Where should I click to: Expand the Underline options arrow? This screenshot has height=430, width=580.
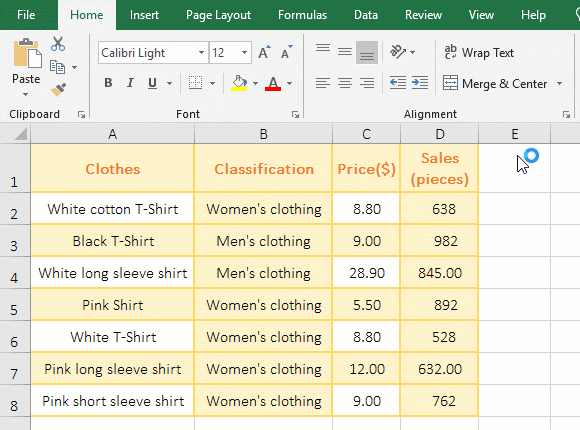point(169,83)
